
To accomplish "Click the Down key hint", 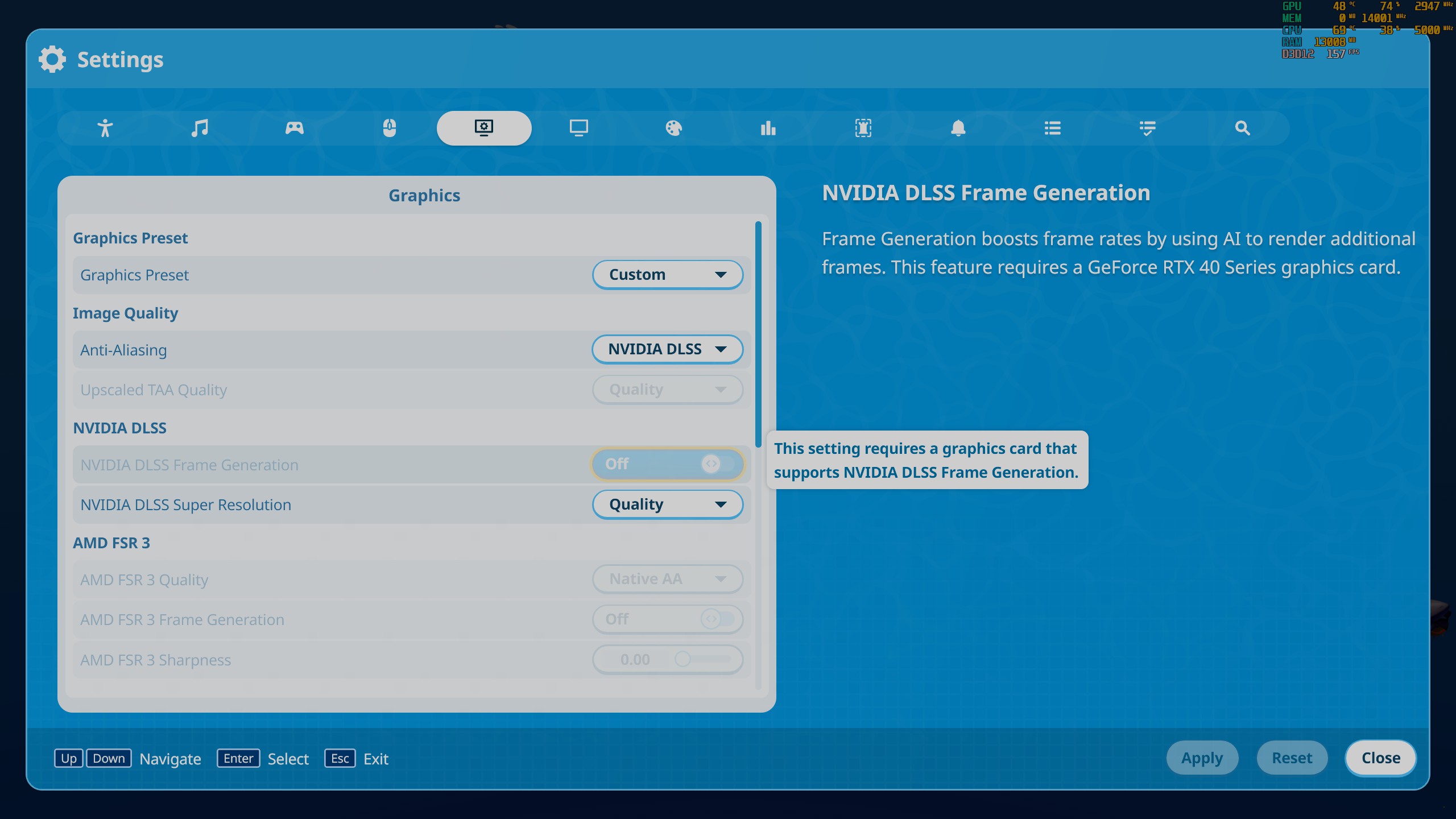I will (x=109, y=758).
